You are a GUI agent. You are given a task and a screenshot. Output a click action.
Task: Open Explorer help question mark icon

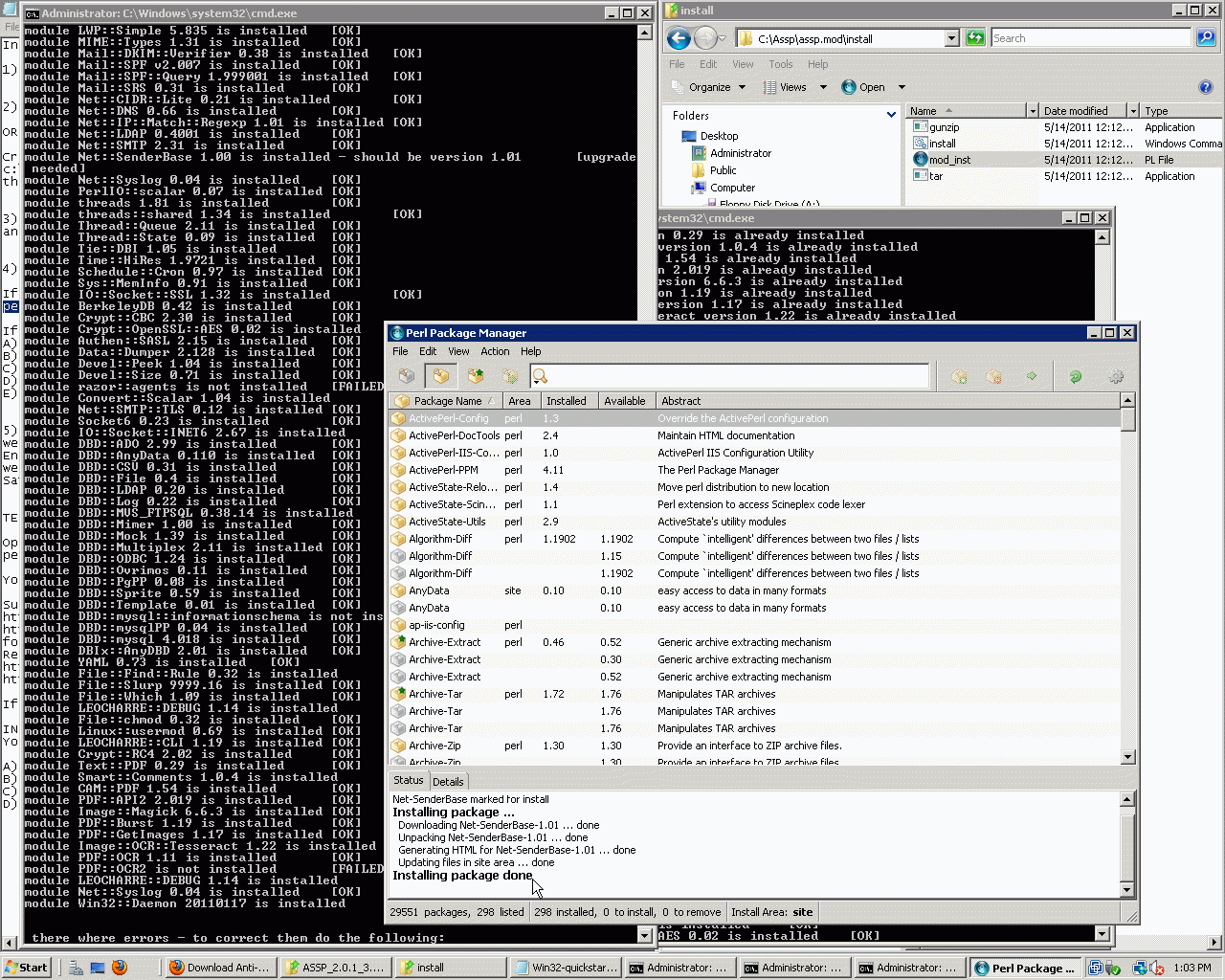click(x=1206, y=87)
